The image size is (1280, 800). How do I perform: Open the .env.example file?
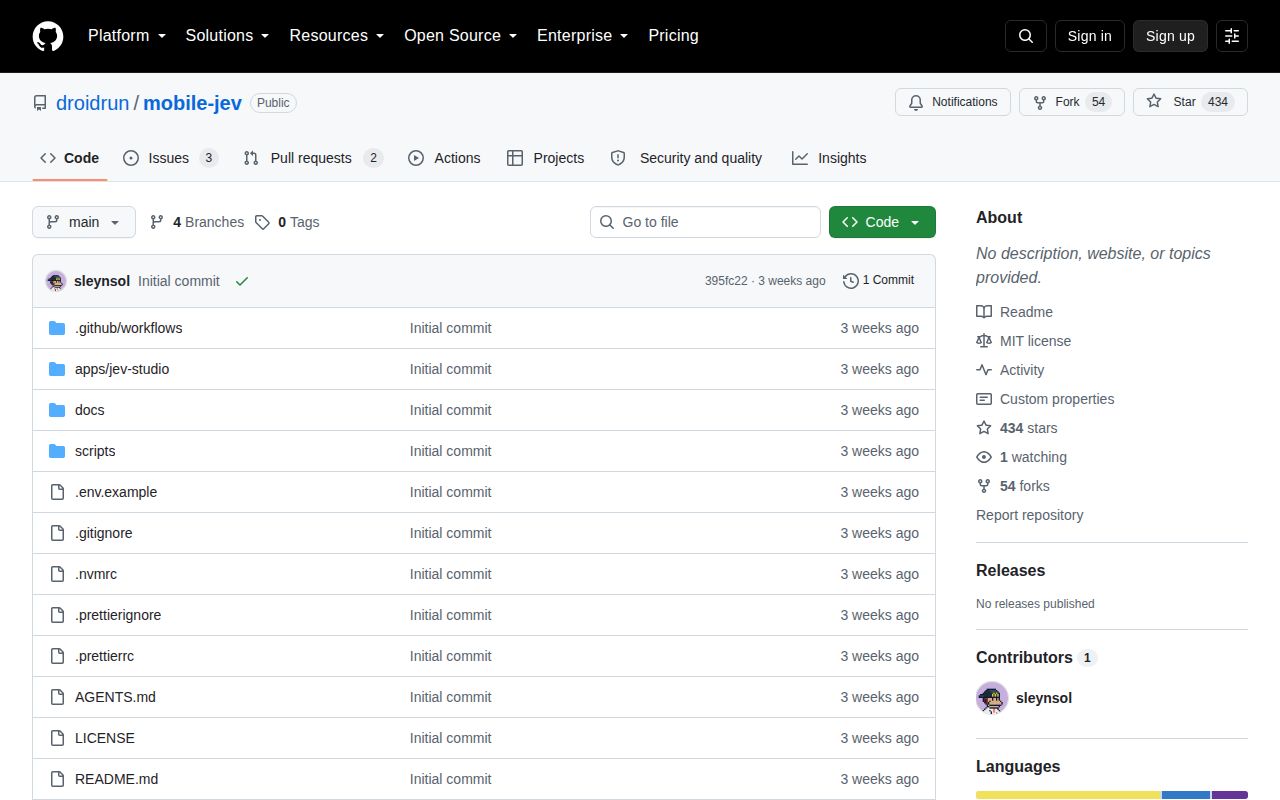pos(116,492)
